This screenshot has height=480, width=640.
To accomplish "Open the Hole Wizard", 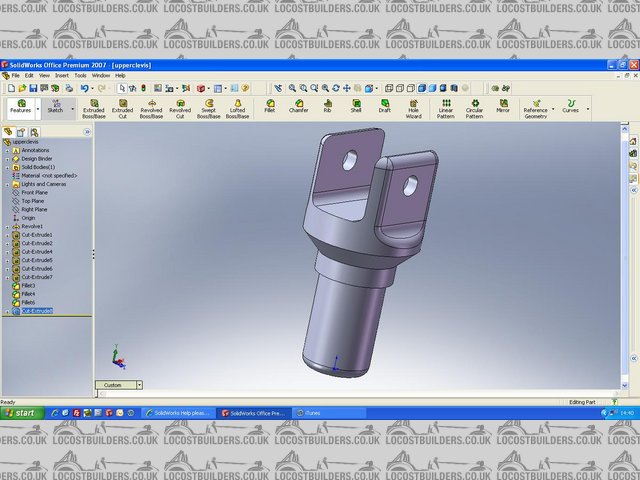I will (x=413, y=107).
